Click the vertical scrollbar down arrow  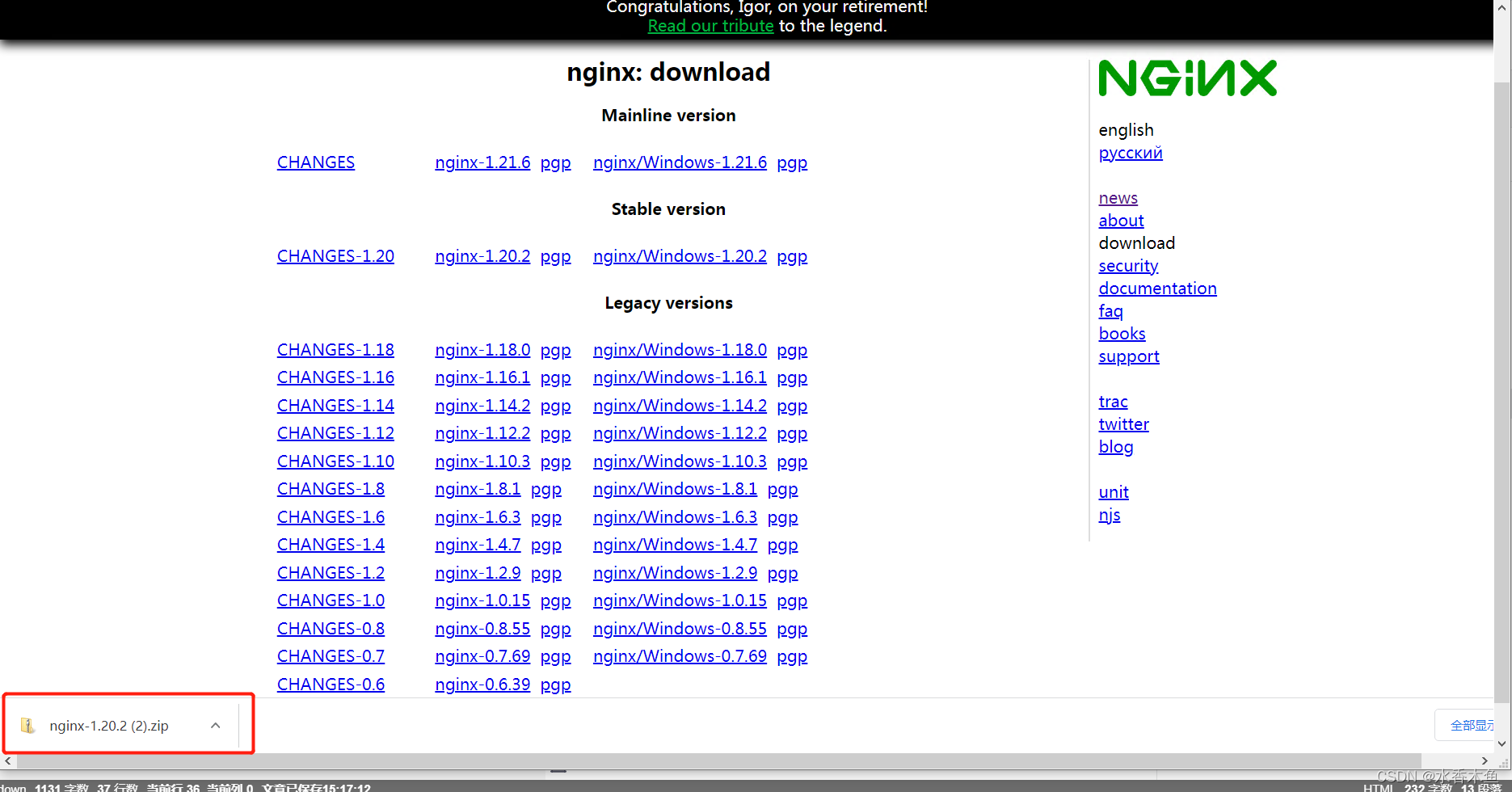pyautogui.click(x=1502, y=744)
